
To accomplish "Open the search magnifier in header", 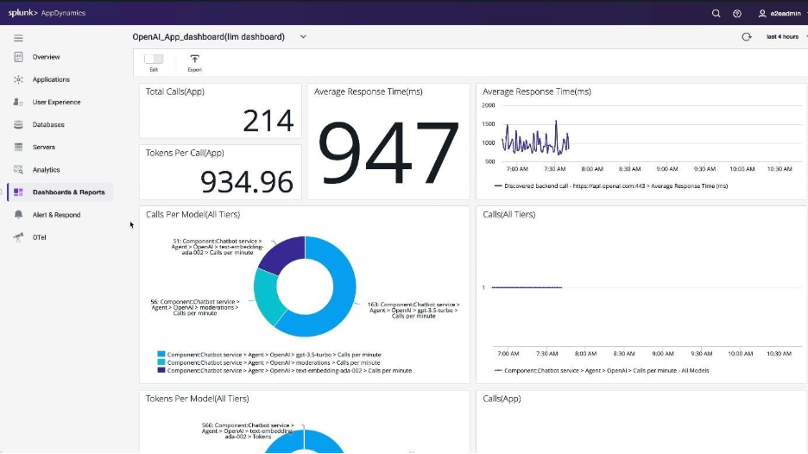I will pos(716,13).
